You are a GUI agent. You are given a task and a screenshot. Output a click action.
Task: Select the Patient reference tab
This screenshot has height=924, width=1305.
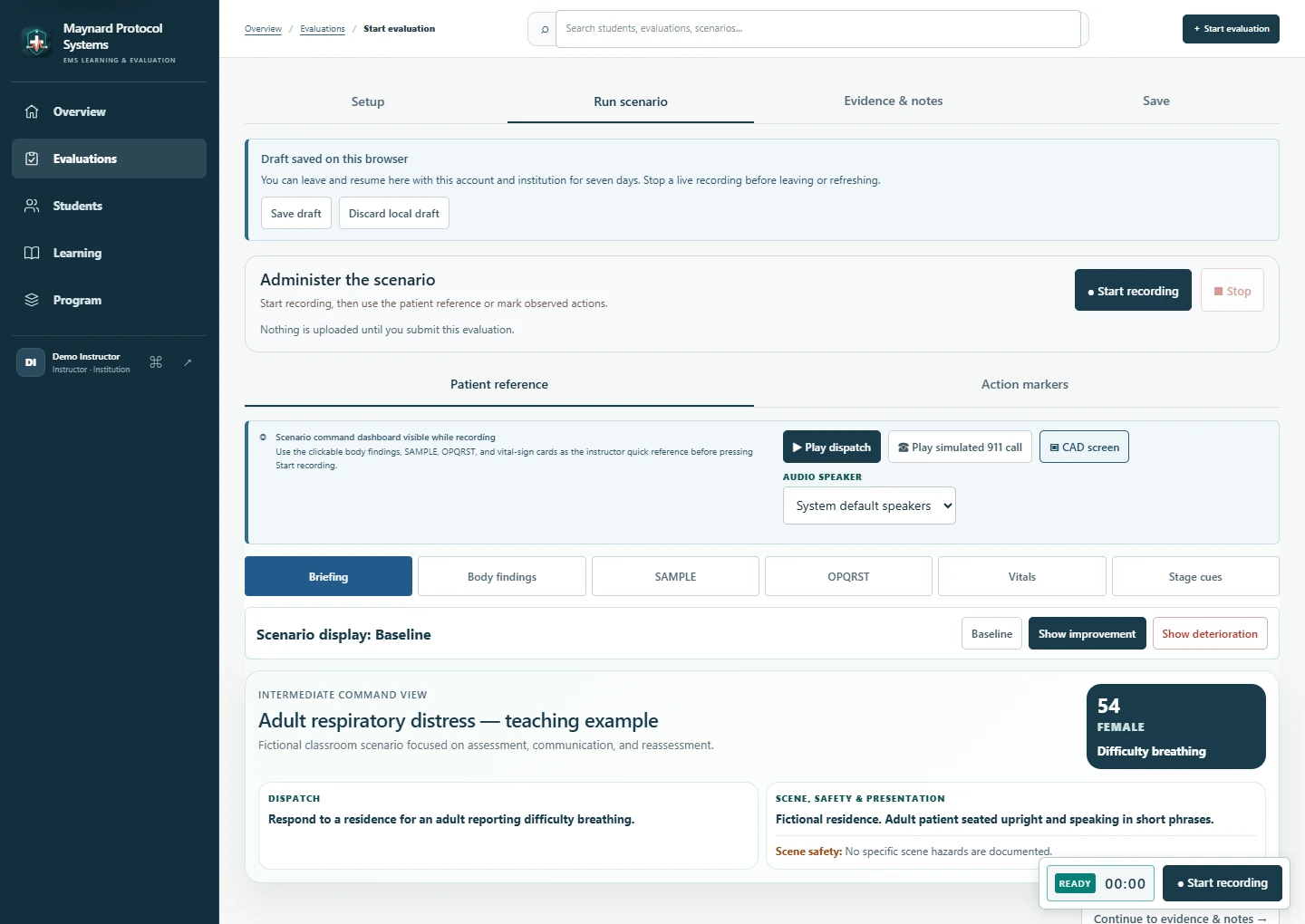coord(499,384)
